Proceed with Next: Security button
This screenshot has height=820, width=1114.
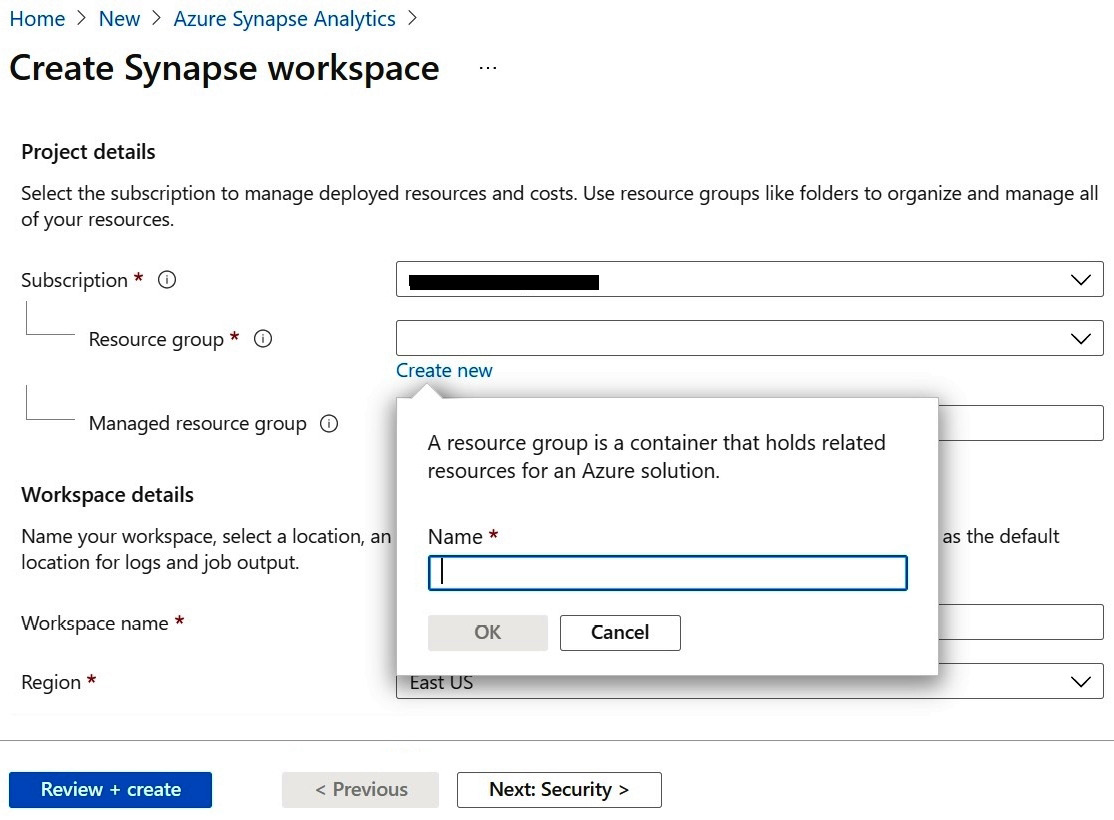click(x=559, y=789)
